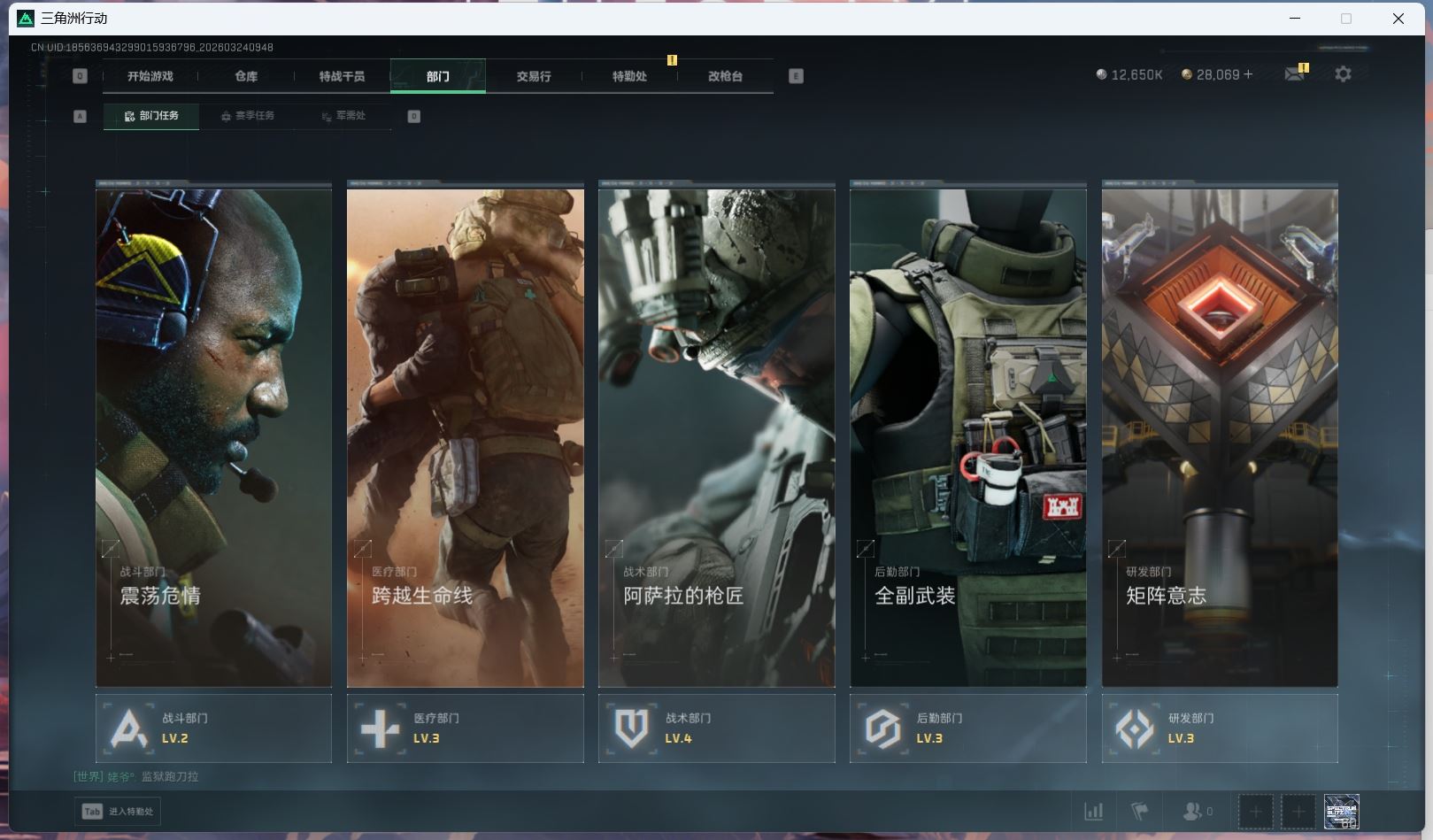This screenshot has height=840, width=1433.
Task: Click the 后勤部门 LV.3 hexagon icon
Action: [x=883, y=728]
